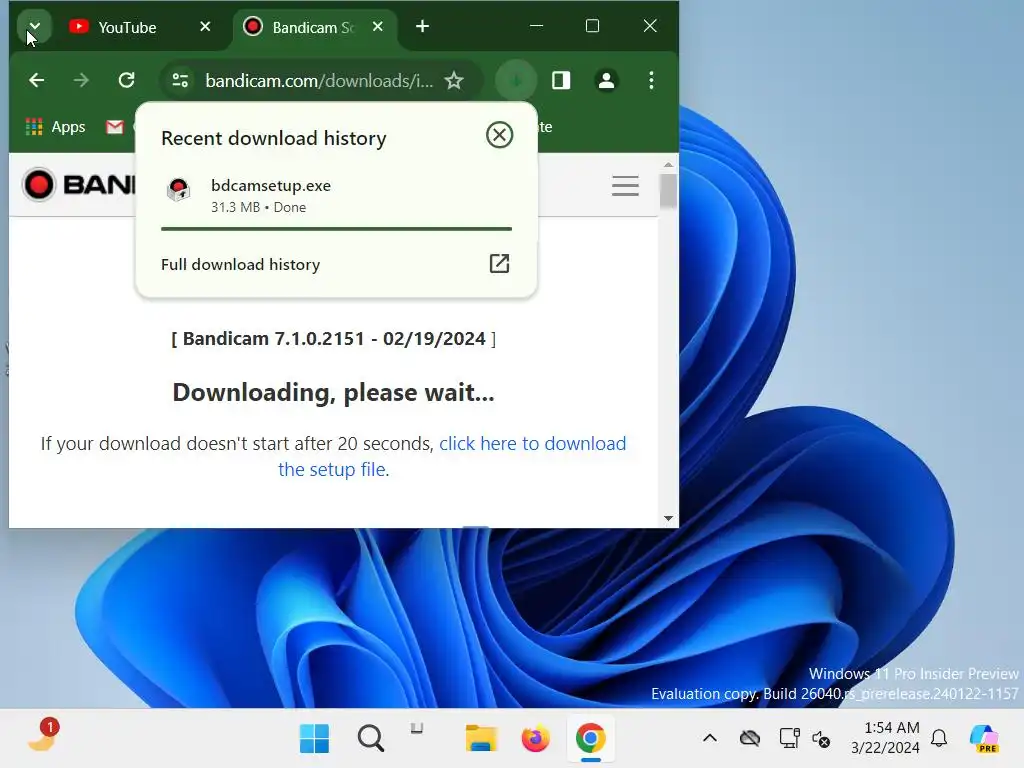Screen dimensions: 1024x768
Task: Open Chrome three-dot menu
Action: point(651,80)
